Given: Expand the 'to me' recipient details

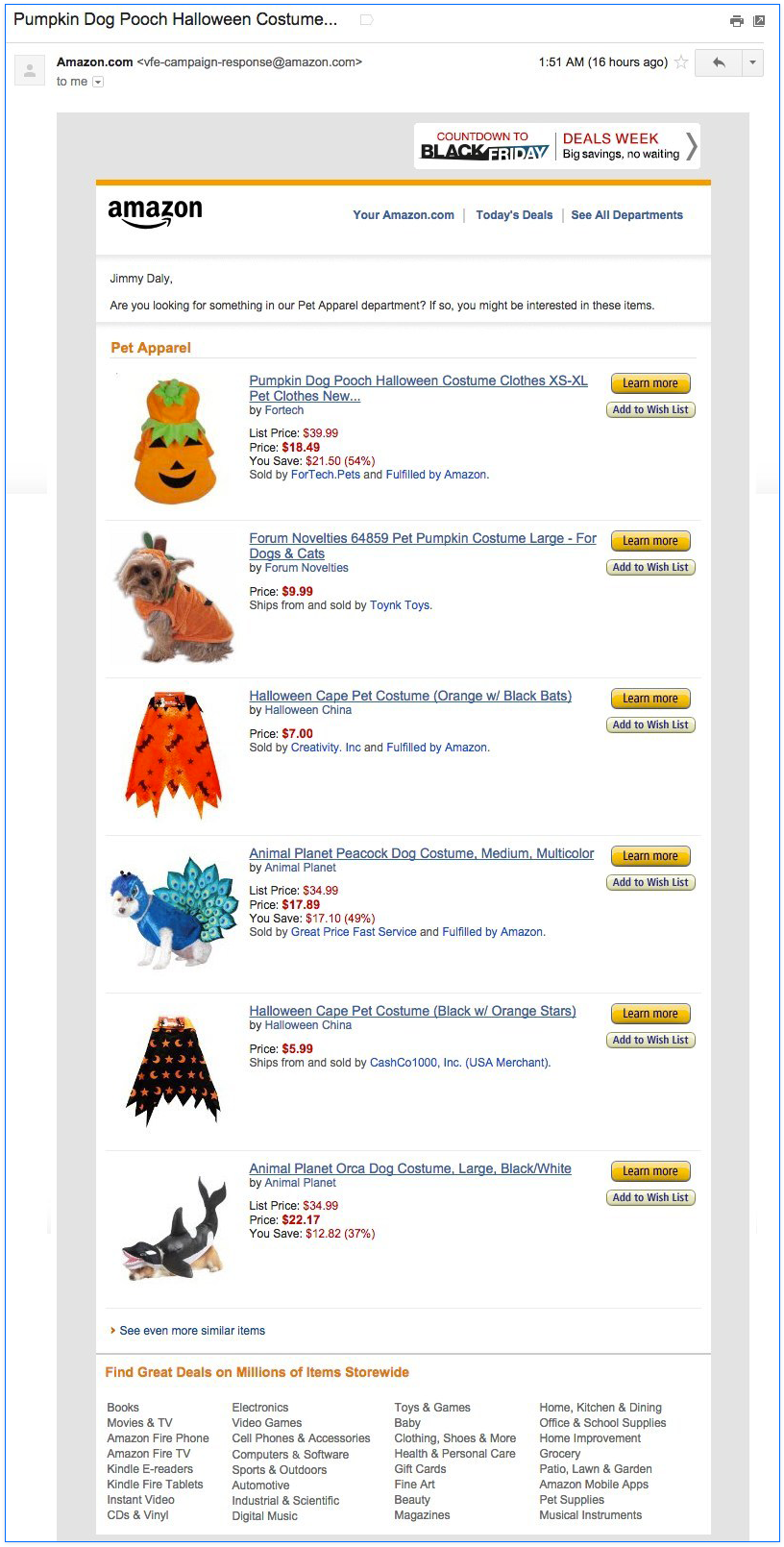Looking at the screenshot, I should [x=97, y=83].
